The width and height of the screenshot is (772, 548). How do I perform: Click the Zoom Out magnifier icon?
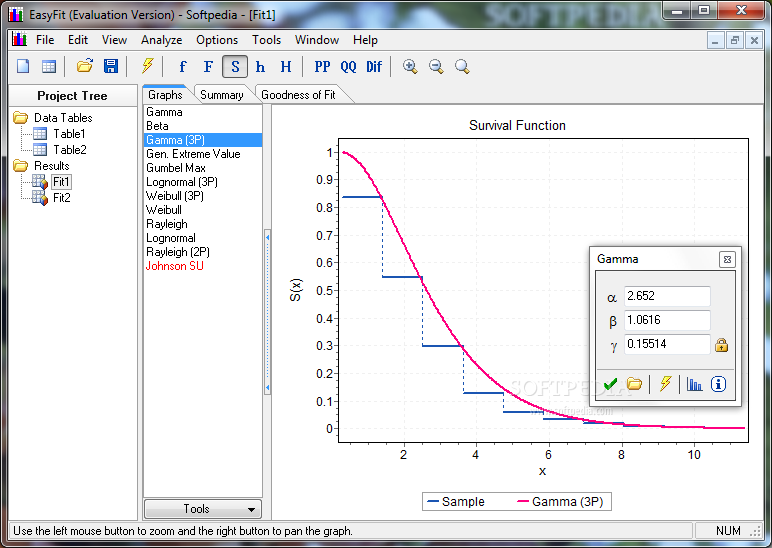coord(436,66)
